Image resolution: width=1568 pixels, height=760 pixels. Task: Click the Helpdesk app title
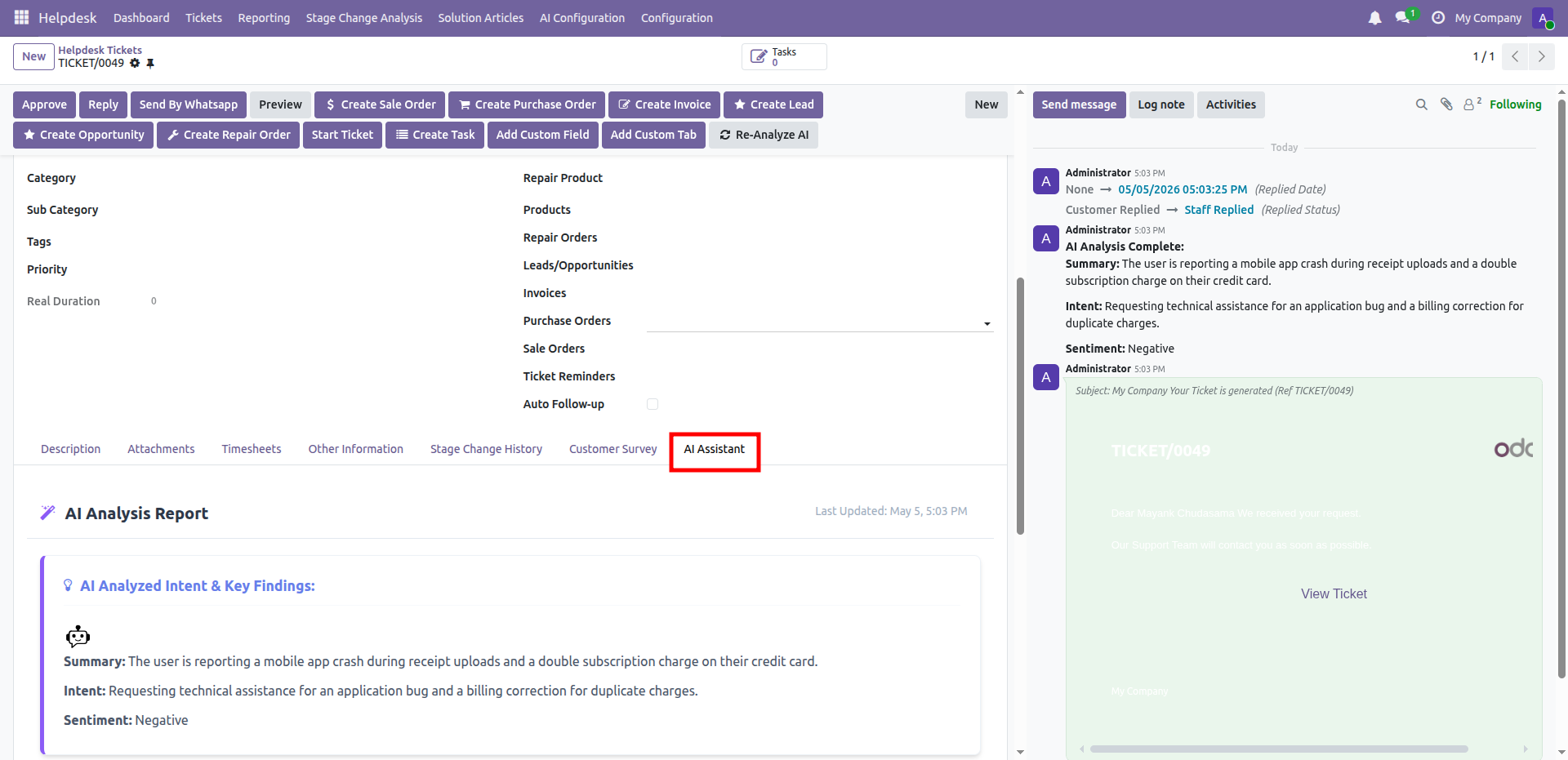click(68, 18)
